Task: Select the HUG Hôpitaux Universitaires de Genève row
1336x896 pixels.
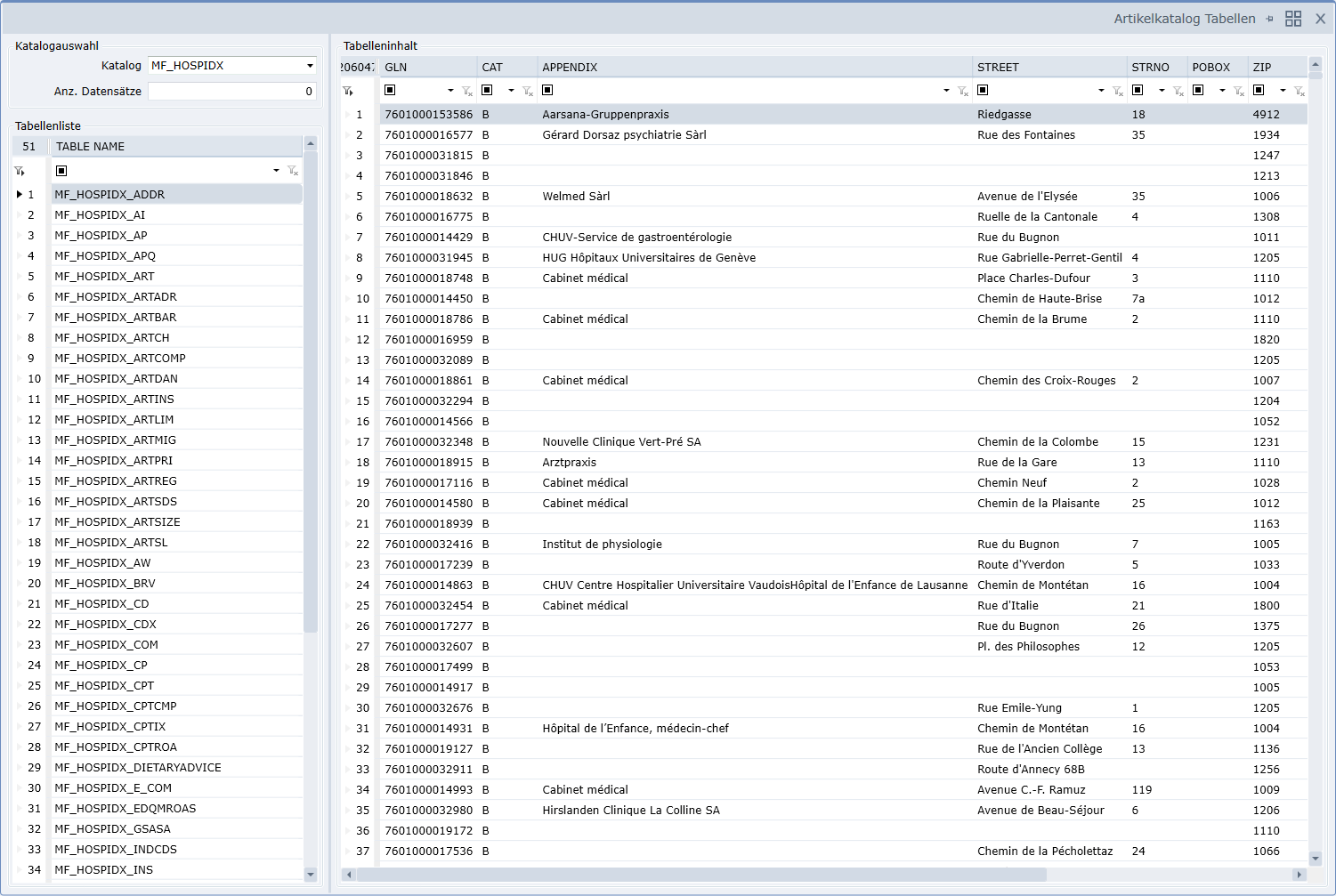Action: click(x=649, y=258)
